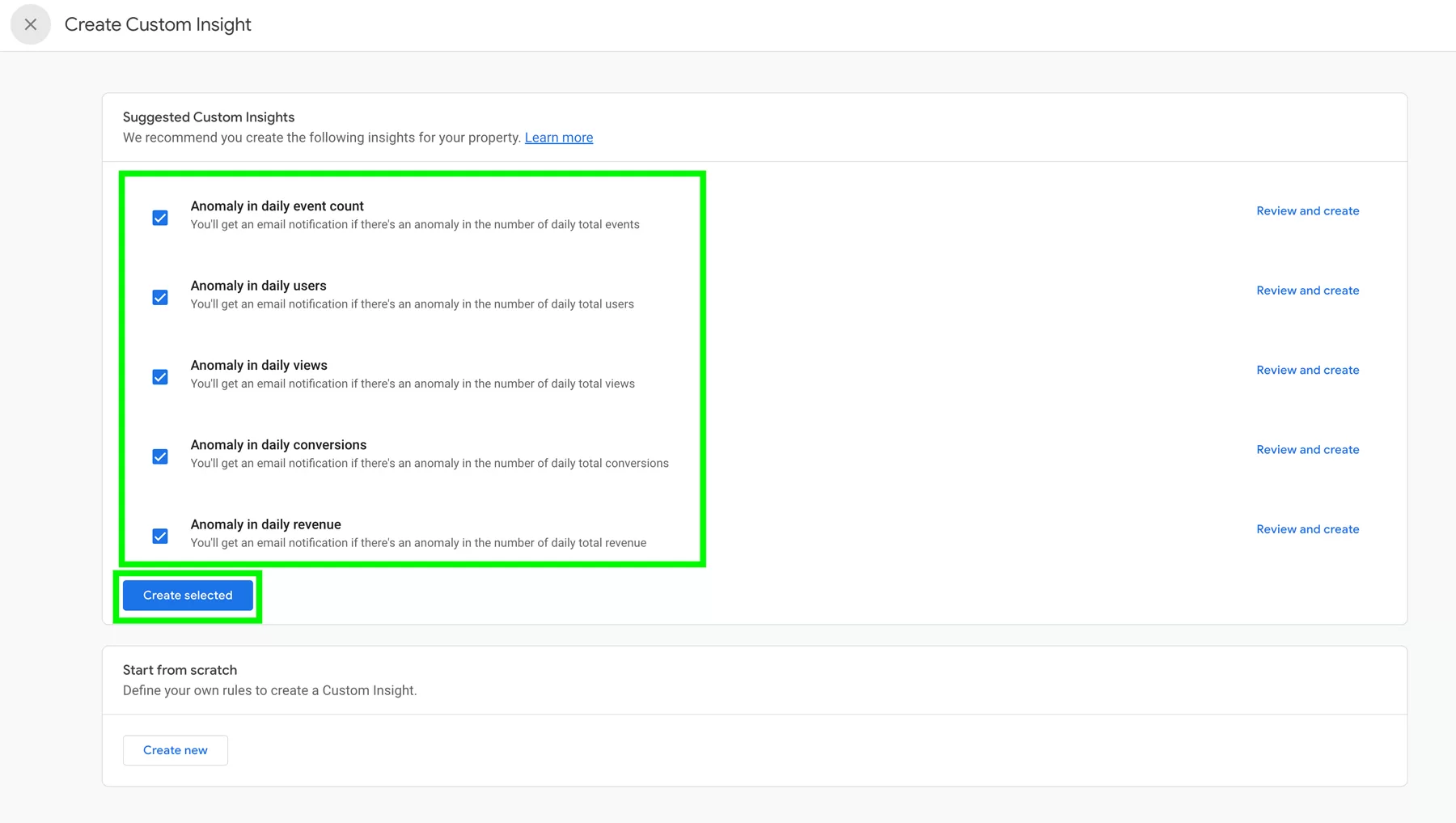Viewport: 1456px width, 823px height.
Task: Review and create daily users insight
Action: (x=1308, y=291)
